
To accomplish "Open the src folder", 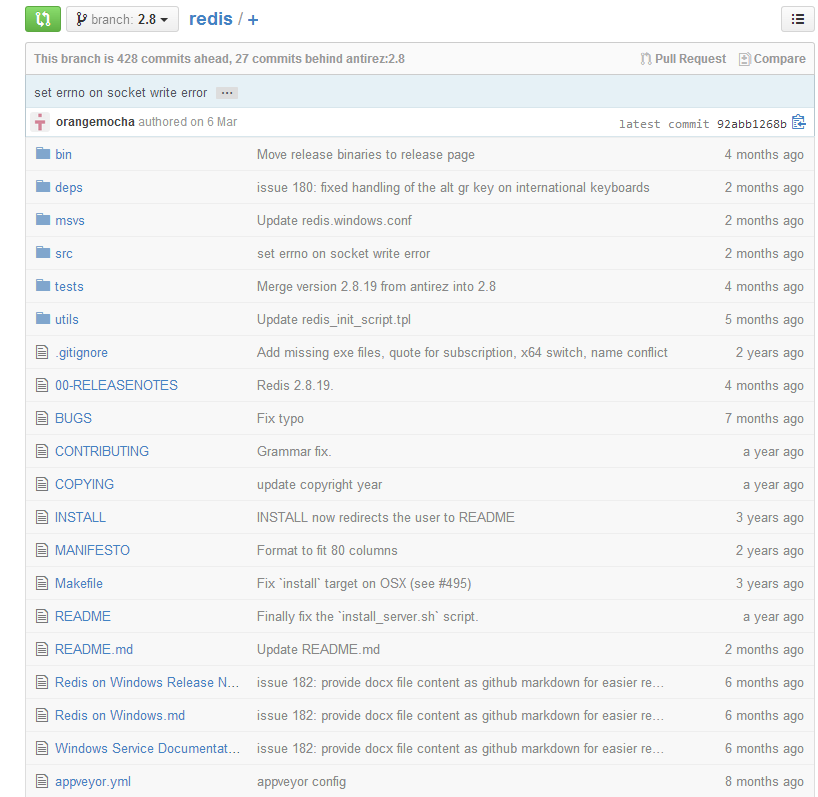I will (x=64, y=253).
